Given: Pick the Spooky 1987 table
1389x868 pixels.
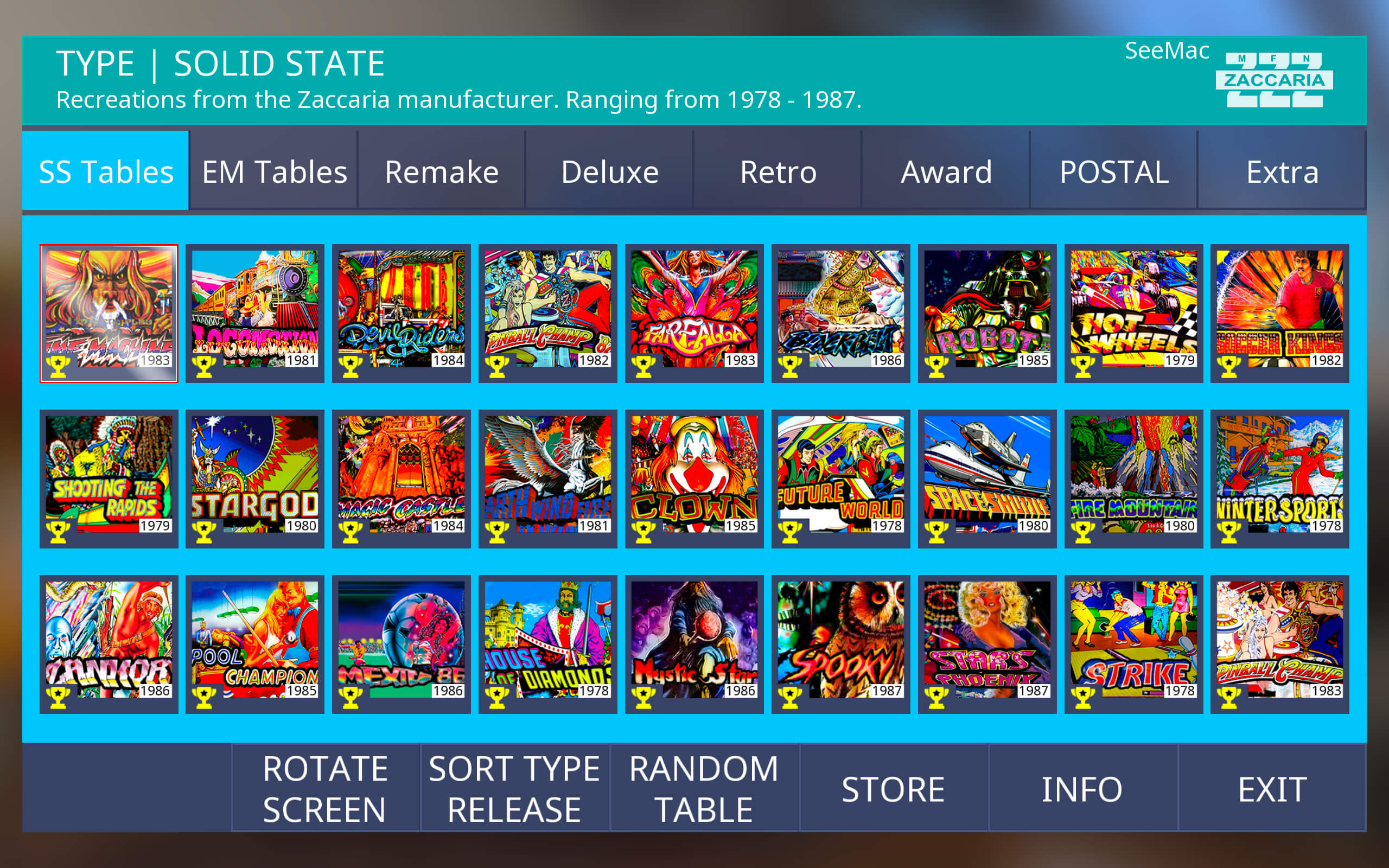Looking at the screenshot, I should click(x=841, y=644).
